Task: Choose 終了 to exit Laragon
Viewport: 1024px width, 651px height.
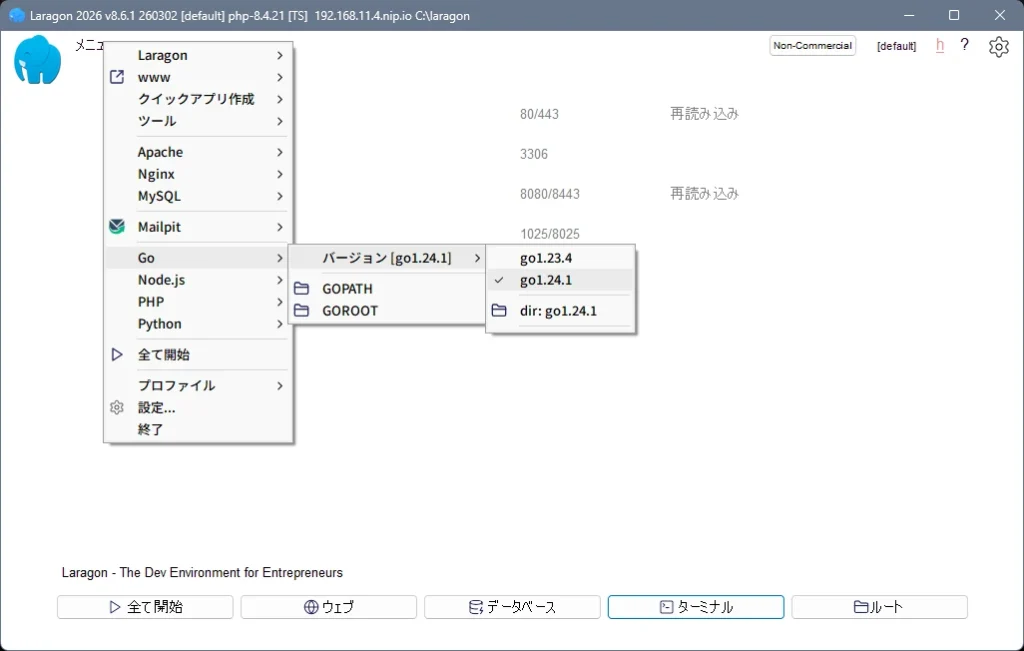Action: click(x=197, y=430)
